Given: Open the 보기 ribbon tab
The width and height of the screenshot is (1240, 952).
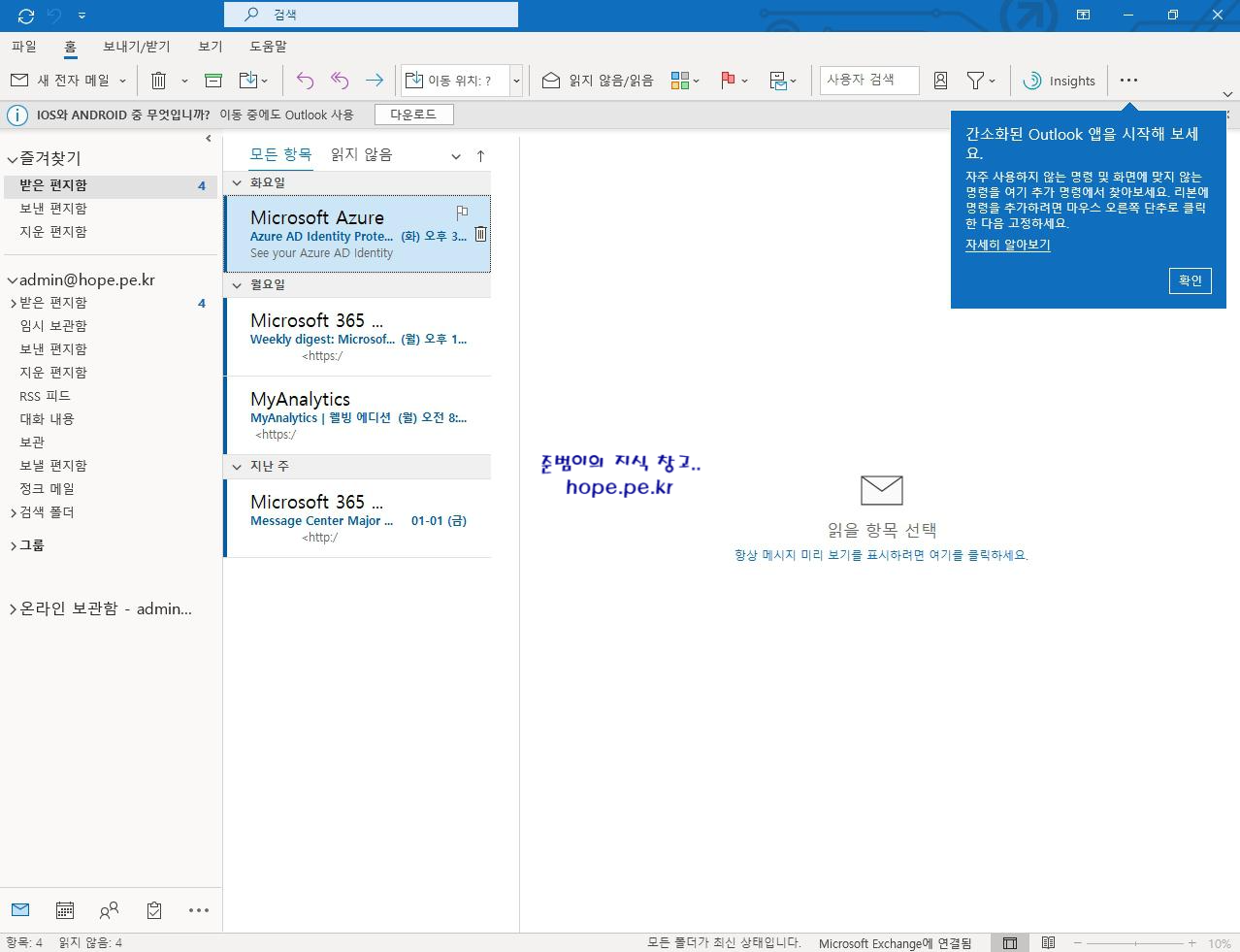Looking at the screenshot, I should click(x=211, y=47).
